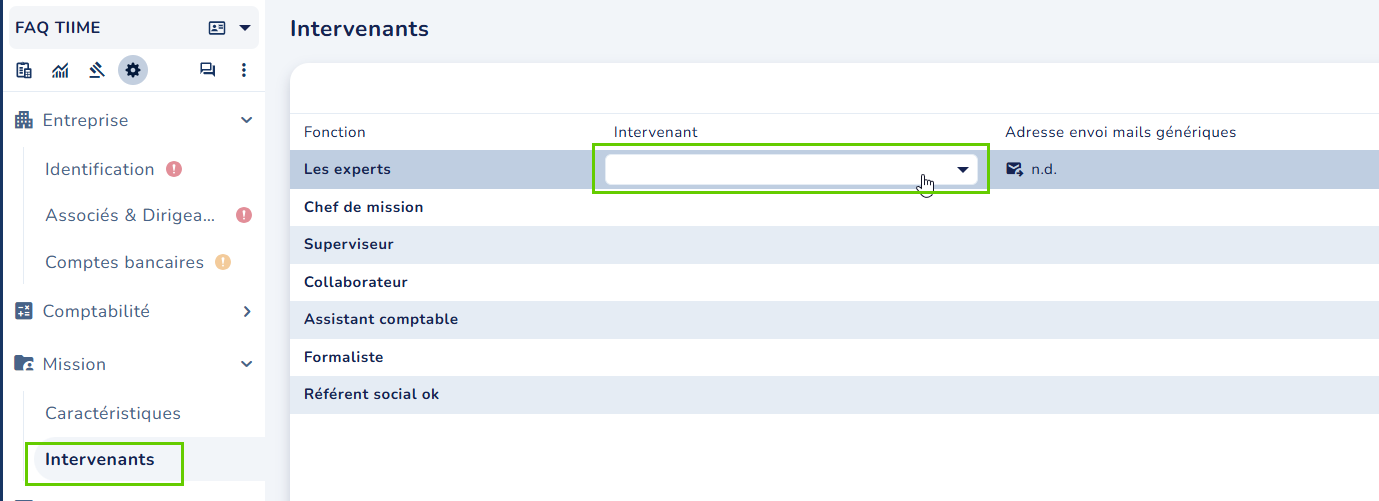Screen dimensions: 1379x501
Task: Collapse the Entreprise section
Action: 247,120
